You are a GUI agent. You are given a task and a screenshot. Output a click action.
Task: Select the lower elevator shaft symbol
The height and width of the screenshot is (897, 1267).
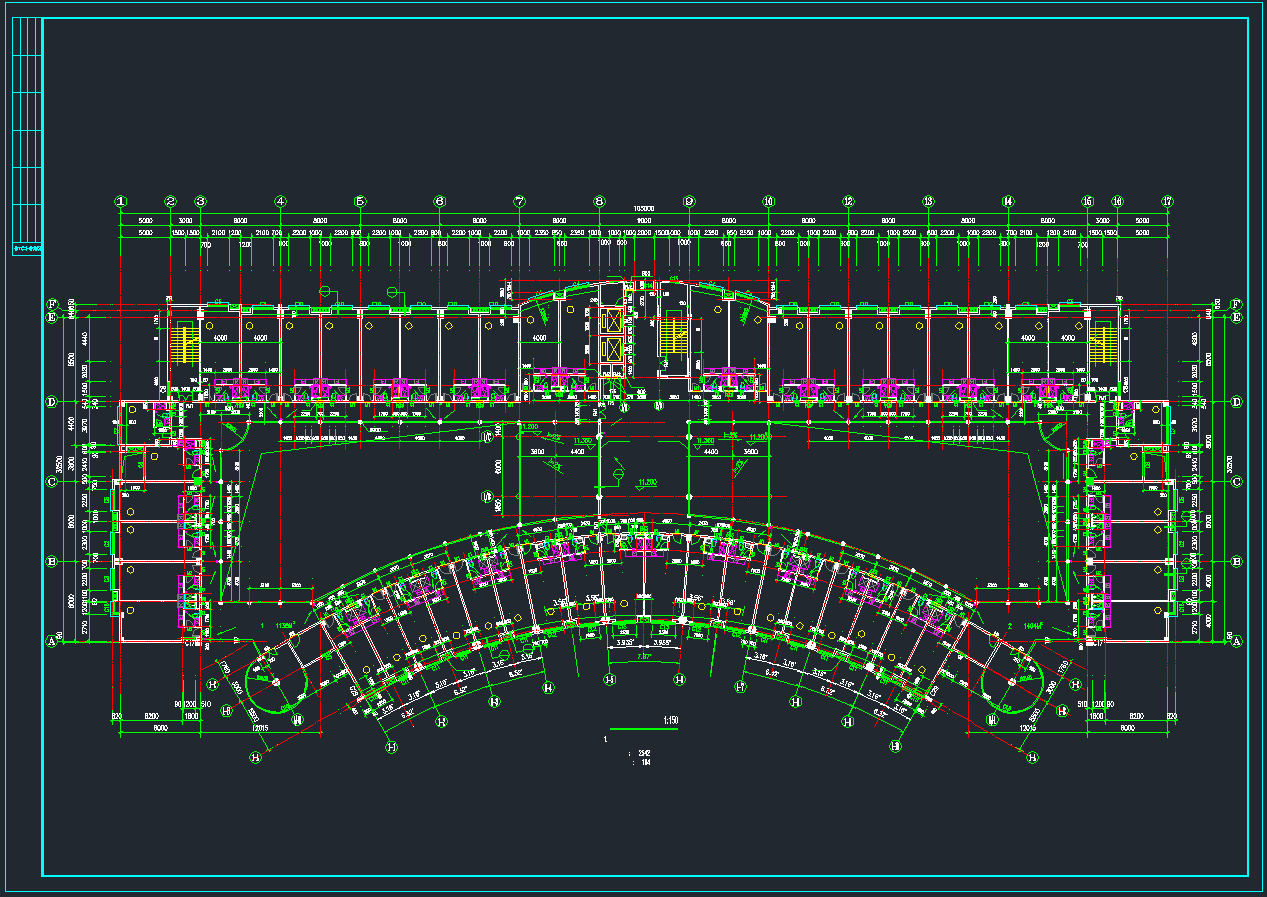point(609,350)
